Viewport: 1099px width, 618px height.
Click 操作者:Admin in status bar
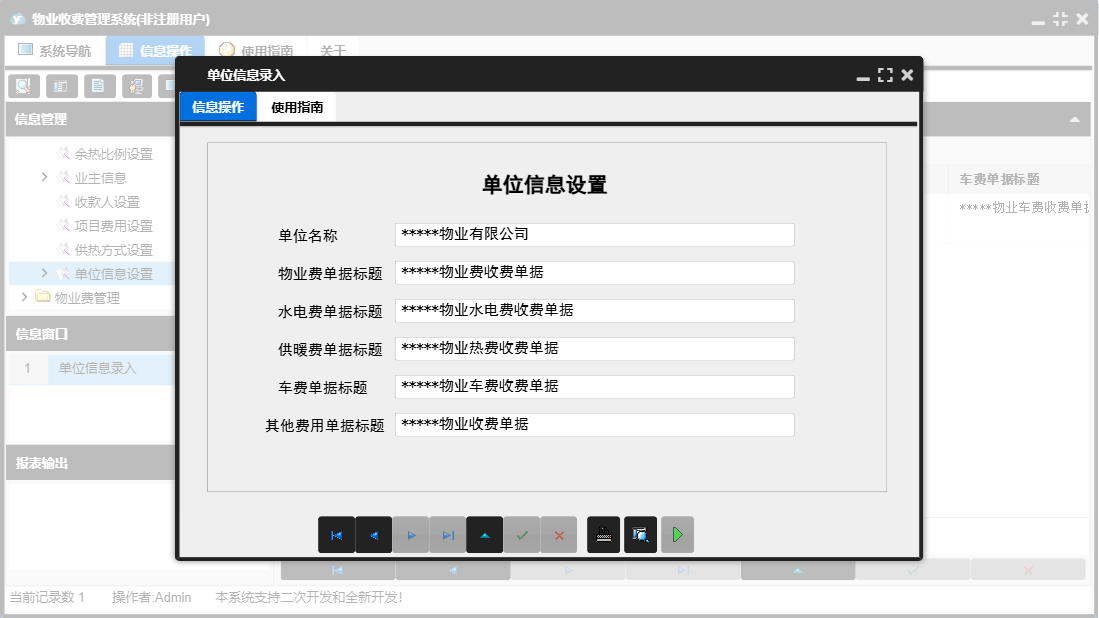(151, 598)
